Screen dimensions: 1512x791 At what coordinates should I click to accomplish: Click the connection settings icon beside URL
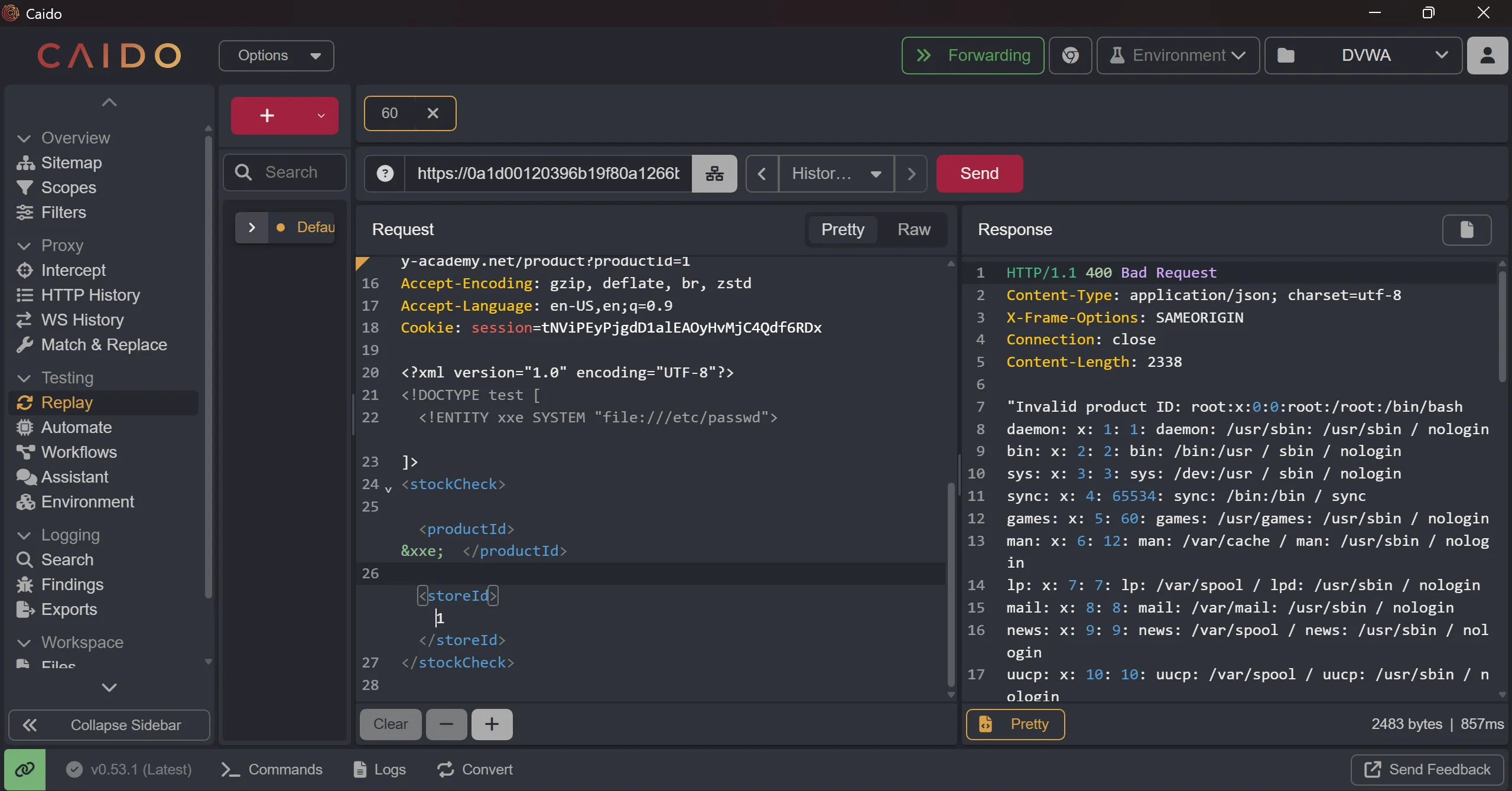[714, 174]
